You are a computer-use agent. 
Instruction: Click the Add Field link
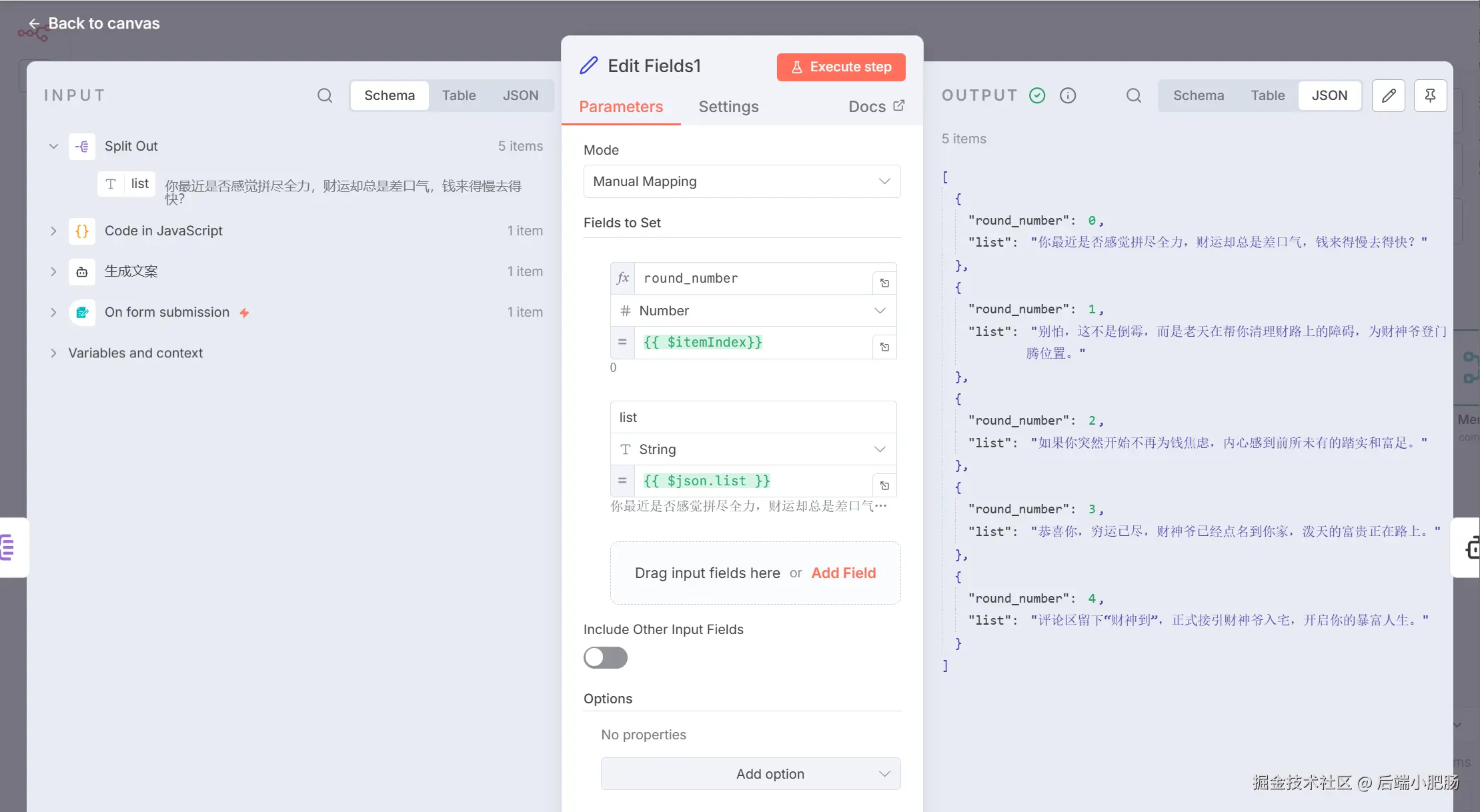click(843, 573)
